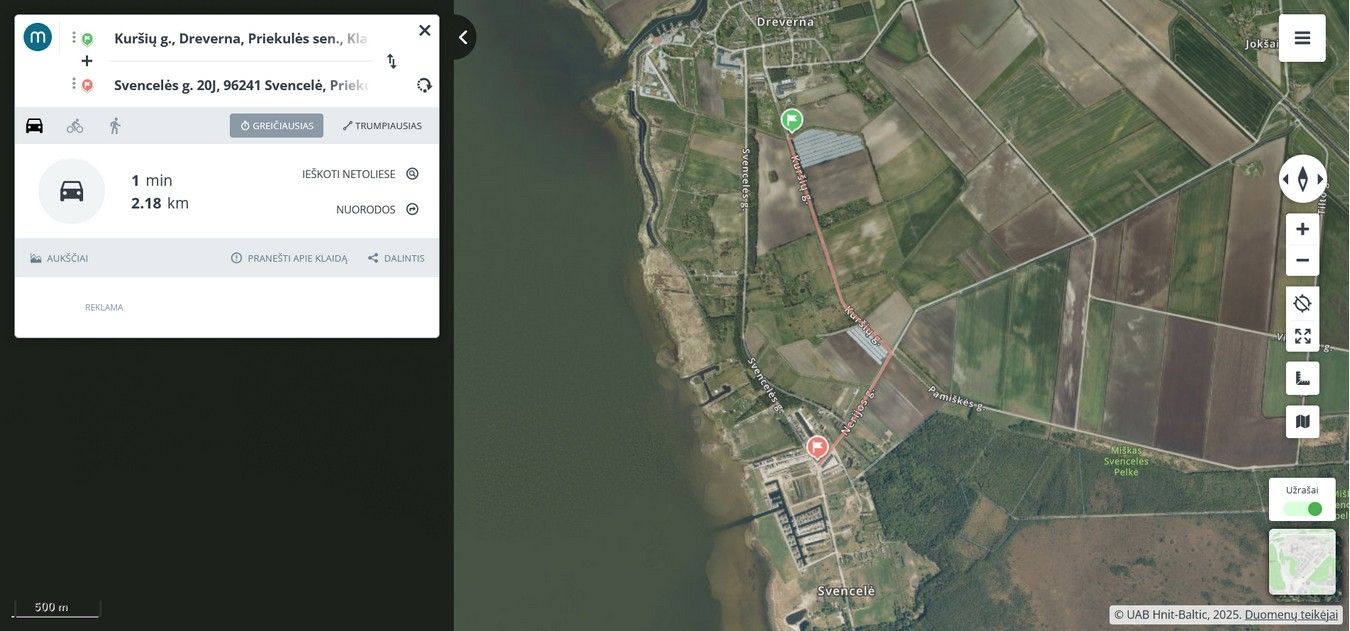Switch basemap using the map thumbnail

[x=1302, y=562]
